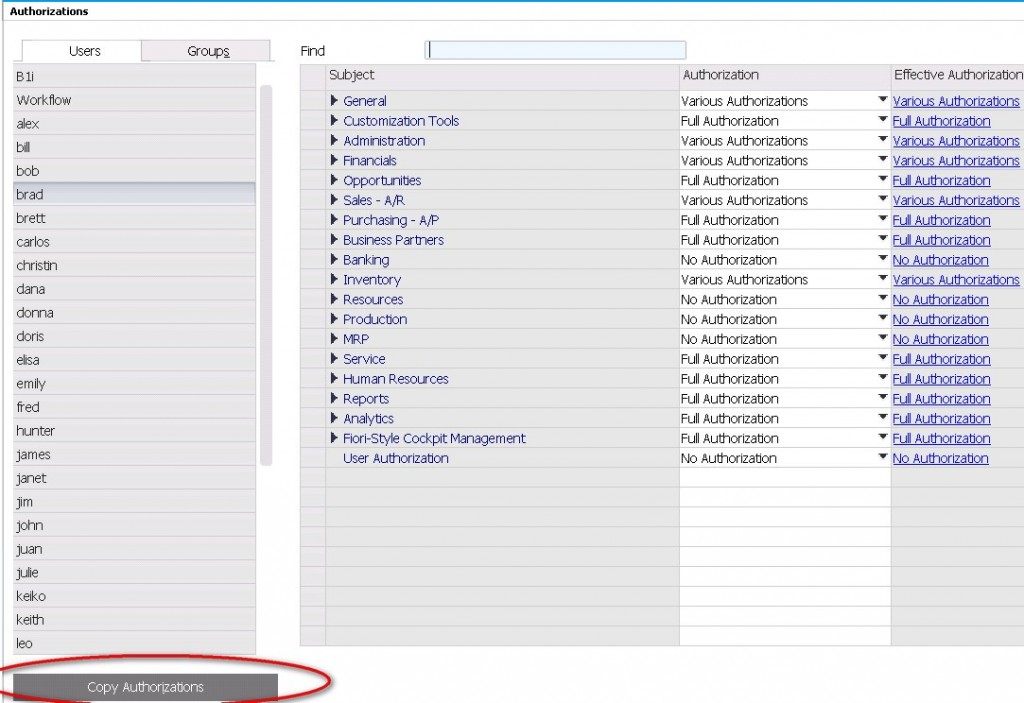Viewport: 1024px width, 703px height.
Task: Click in the Find search field
Action: (555, 50)
